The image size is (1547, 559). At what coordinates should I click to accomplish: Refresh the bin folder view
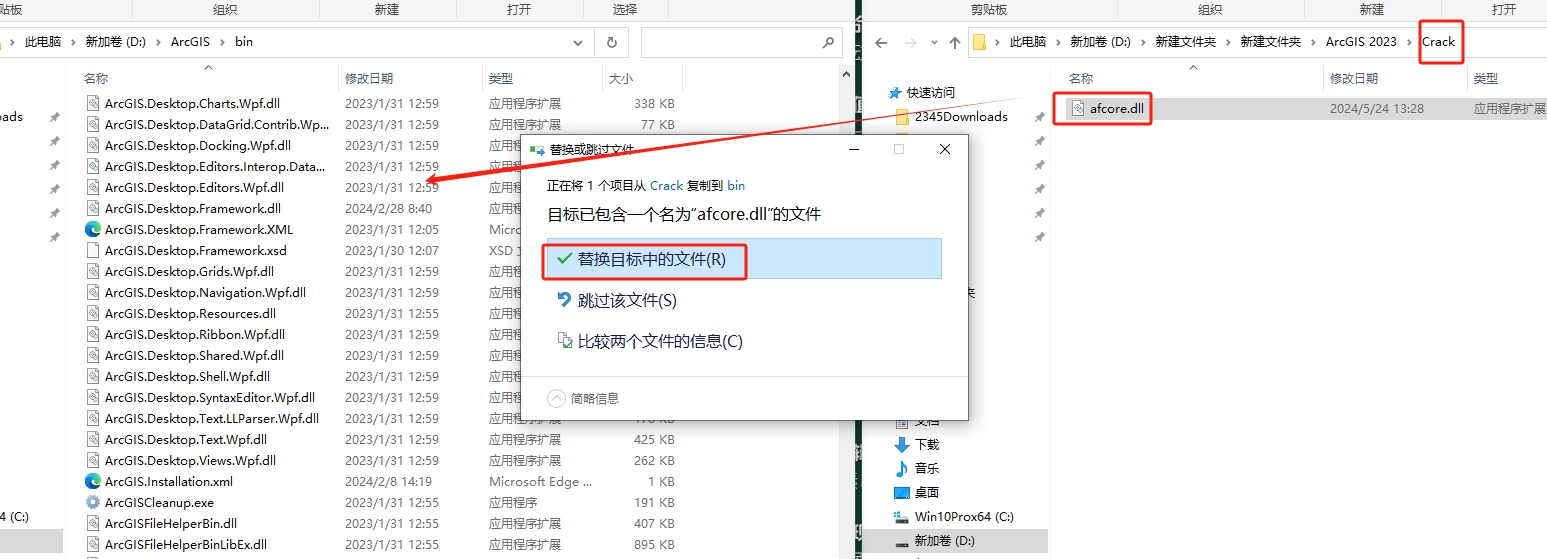pos(611,42)
